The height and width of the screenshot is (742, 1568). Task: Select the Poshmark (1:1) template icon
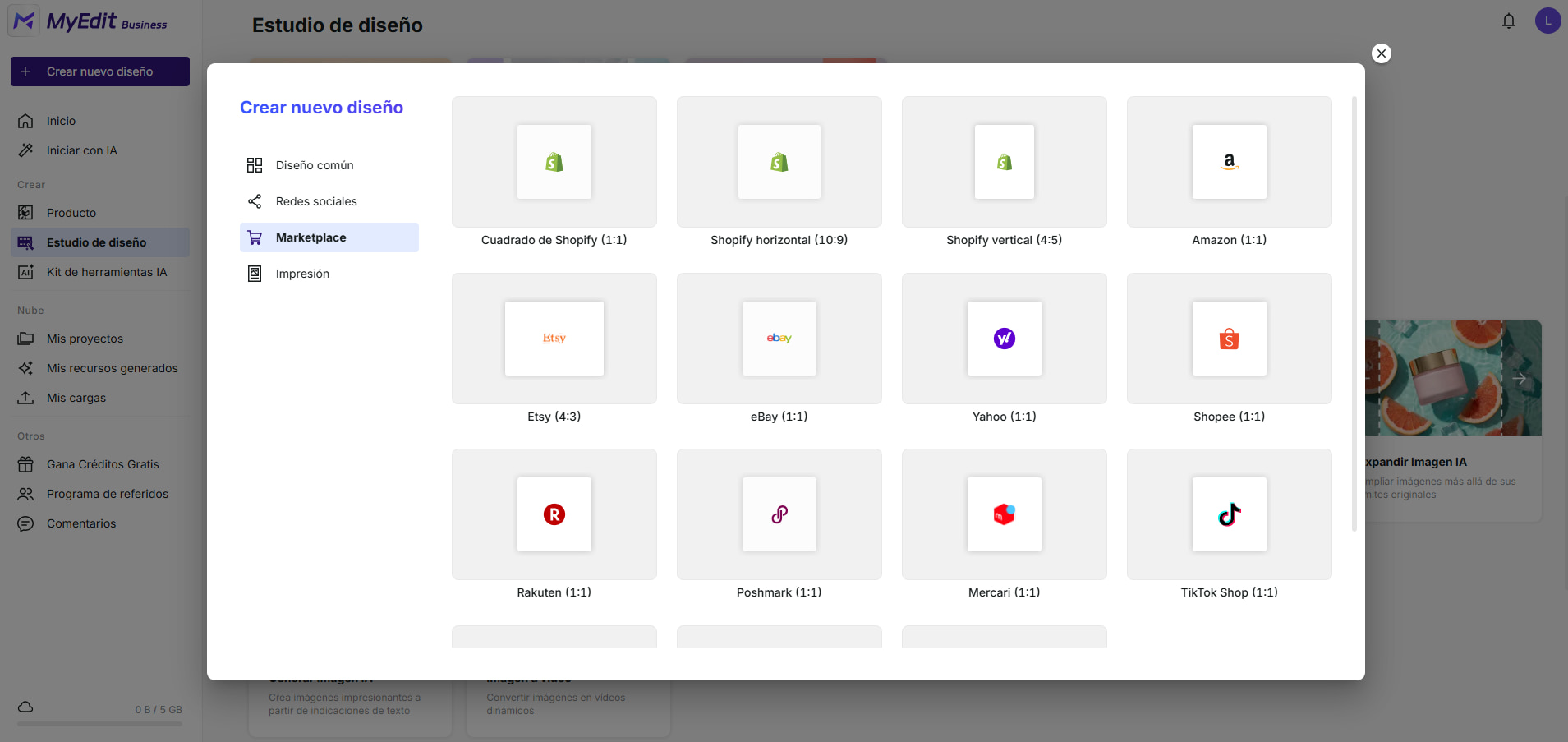click(x=779, y=514)
